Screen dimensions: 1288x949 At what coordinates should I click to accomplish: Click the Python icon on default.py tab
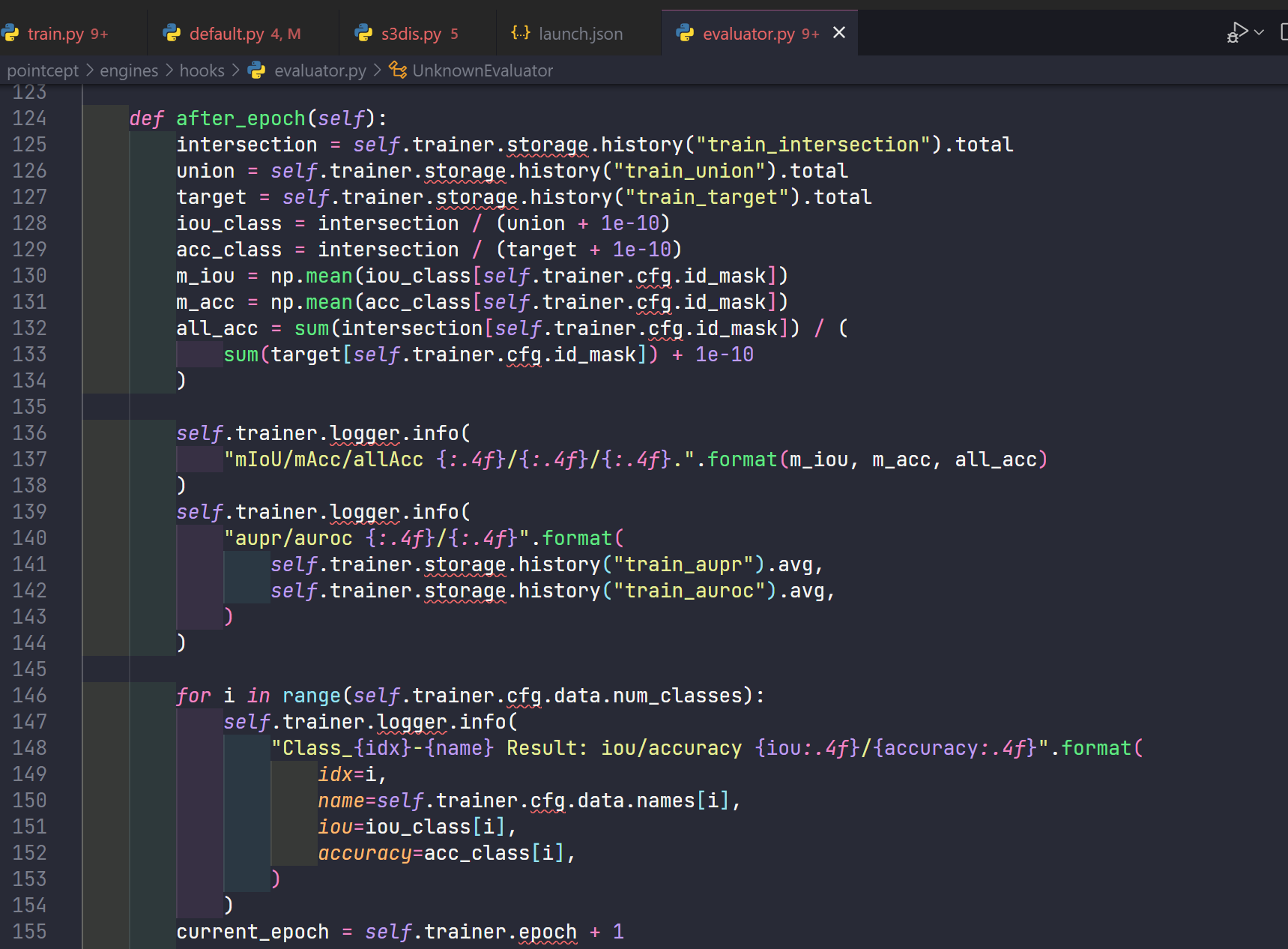point(172,33)
